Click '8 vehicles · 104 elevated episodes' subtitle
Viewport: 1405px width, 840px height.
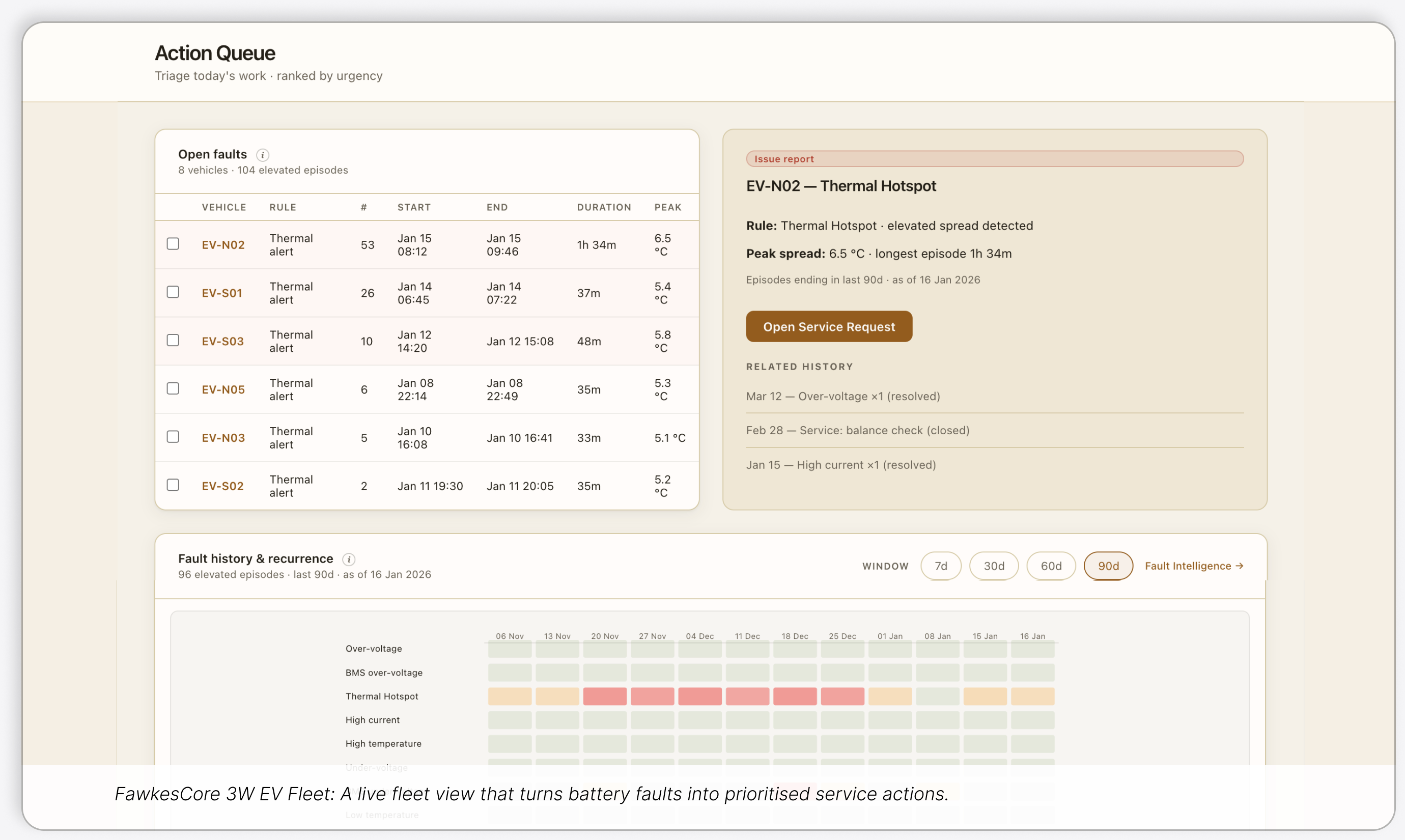tap(263, 171)
